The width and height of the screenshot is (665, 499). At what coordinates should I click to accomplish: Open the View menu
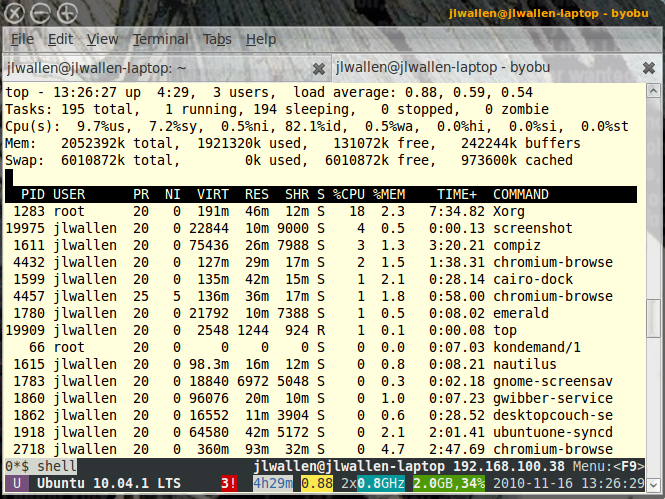[102, 39]
